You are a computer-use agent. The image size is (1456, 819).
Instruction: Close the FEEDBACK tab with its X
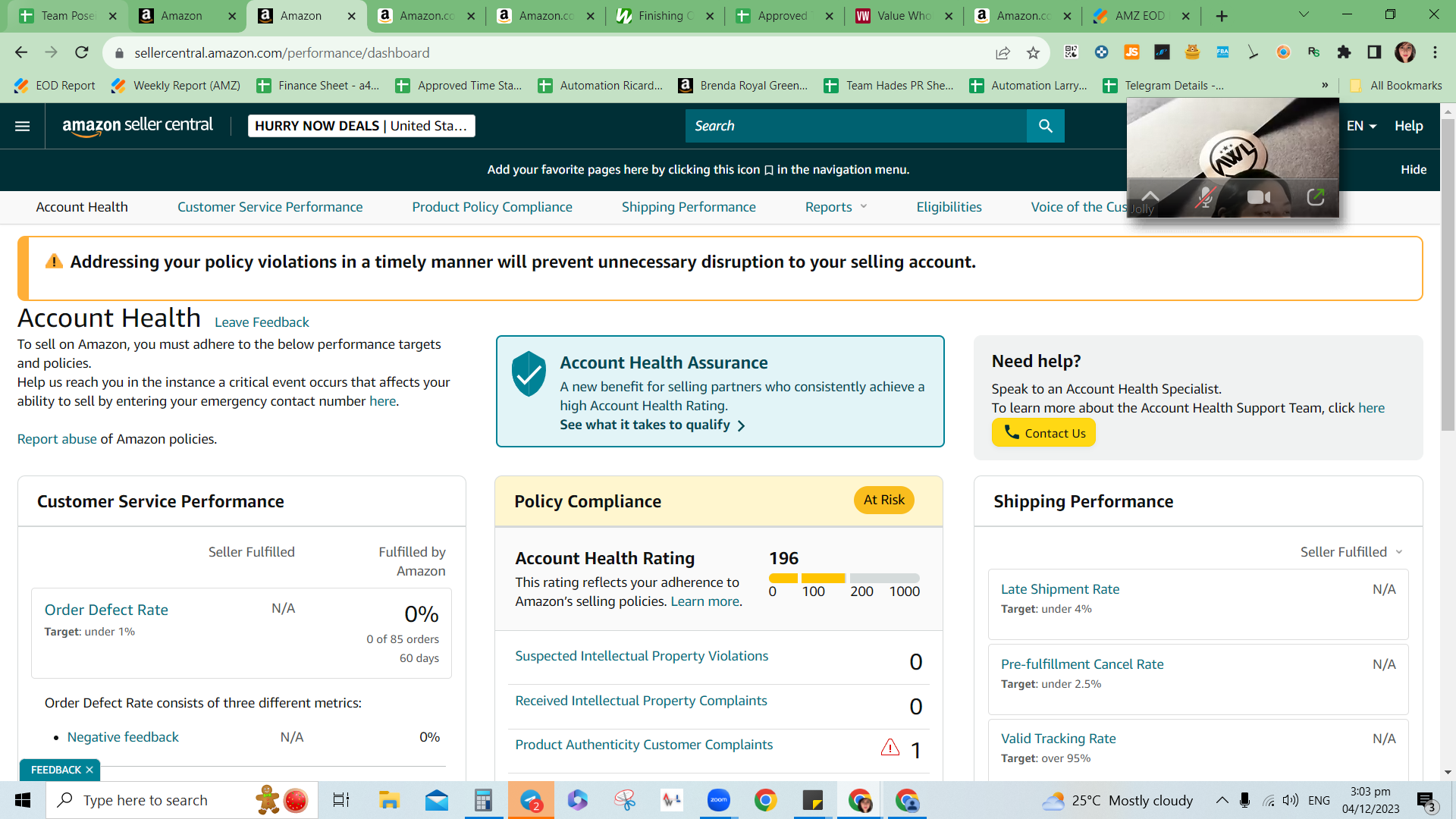pyautogui.click(x=89, y=770)
